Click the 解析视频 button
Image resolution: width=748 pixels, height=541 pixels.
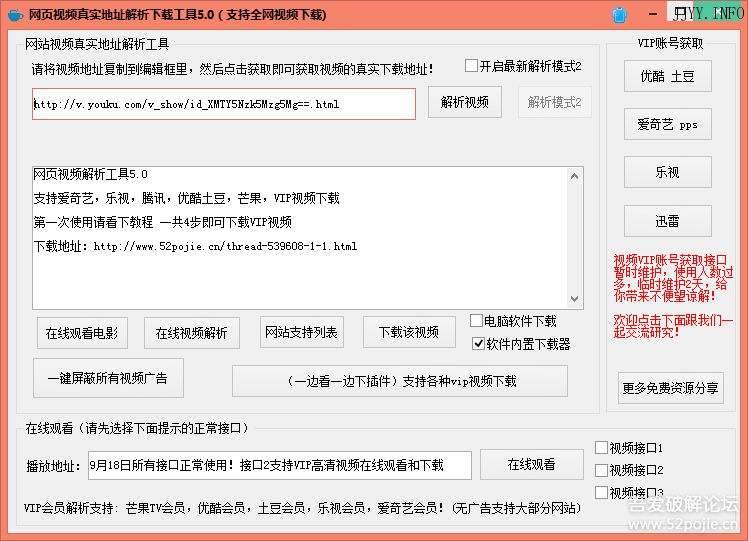pos(465,102)
